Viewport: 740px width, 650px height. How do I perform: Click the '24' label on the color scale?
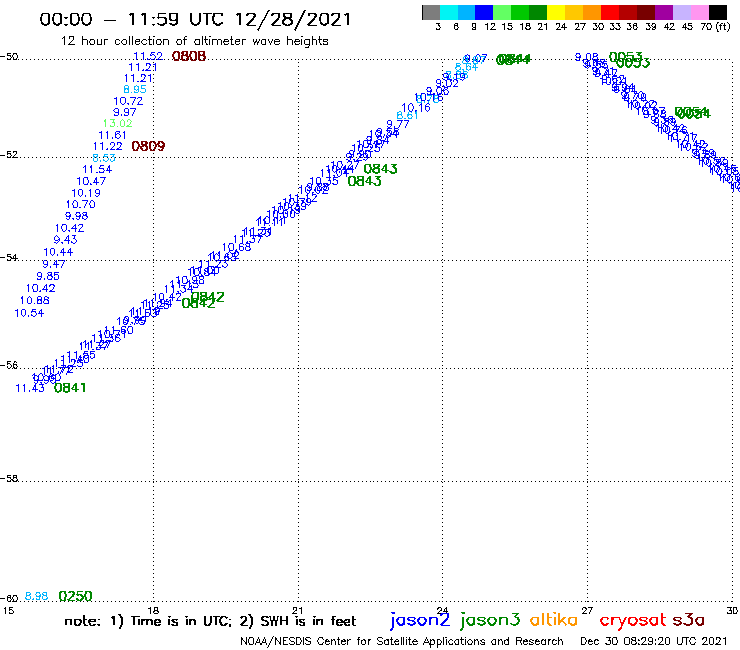[561, 26]
